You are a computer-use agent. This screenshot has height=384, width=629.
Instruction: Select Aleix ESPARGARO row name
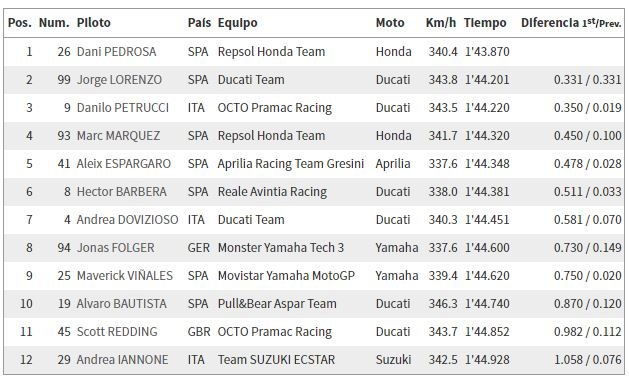(124, 164)
